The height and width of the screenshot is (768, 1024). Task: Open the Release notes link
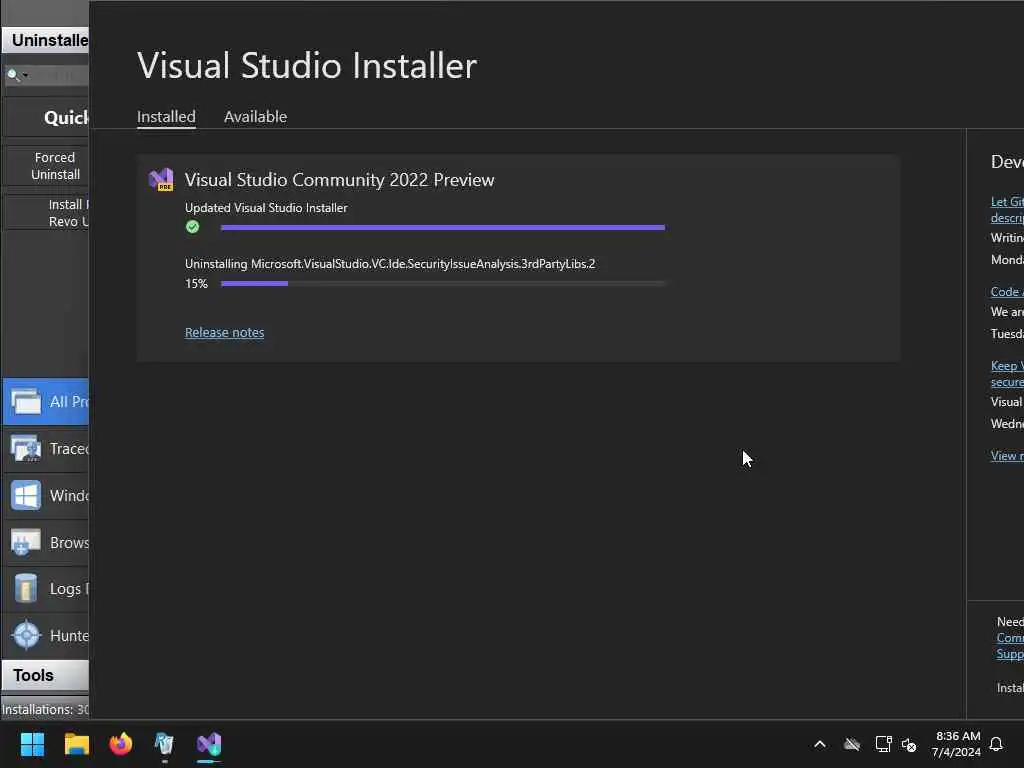224,332
